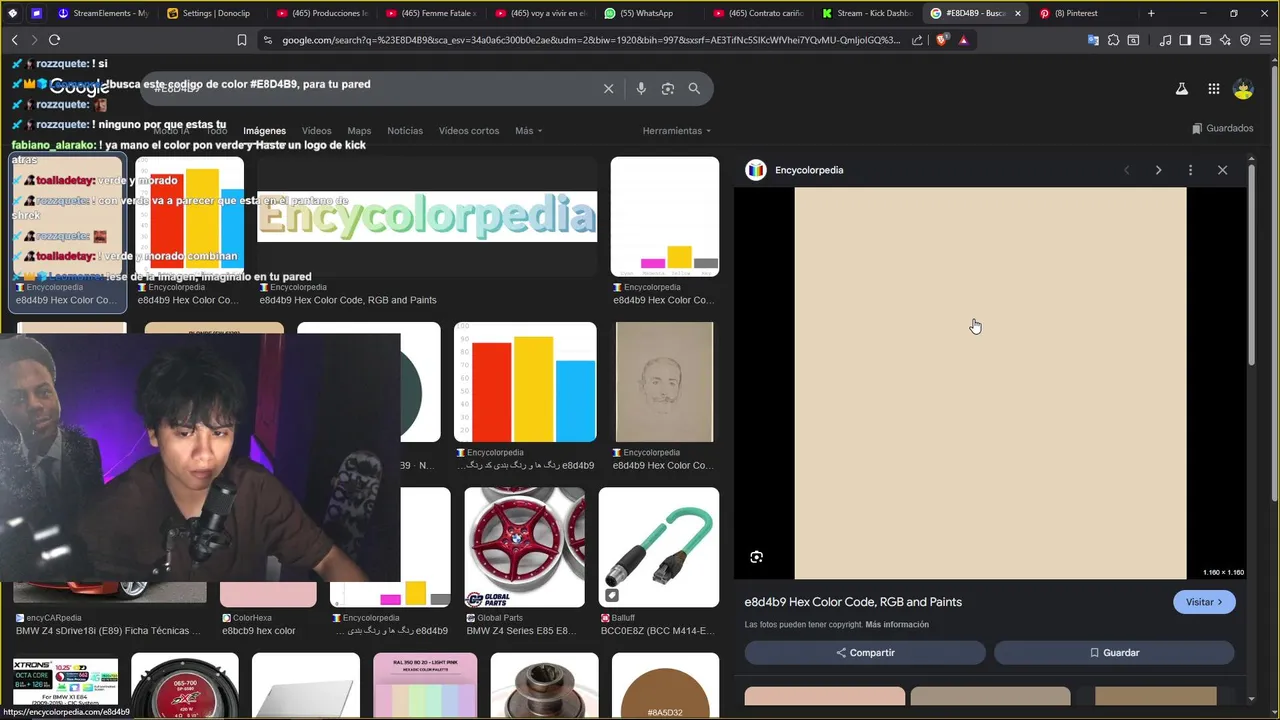Search by image with Google Lens icon

click(x=668, y=88)
